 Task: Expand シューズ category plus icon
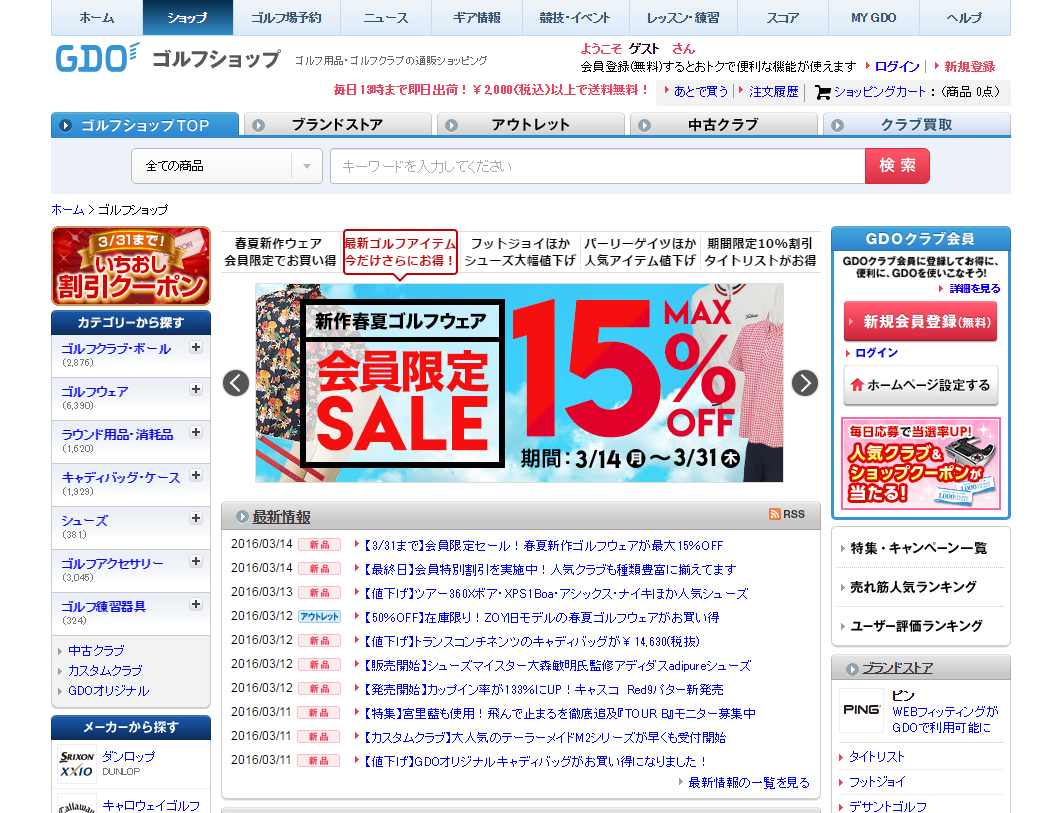coord(196,518)
